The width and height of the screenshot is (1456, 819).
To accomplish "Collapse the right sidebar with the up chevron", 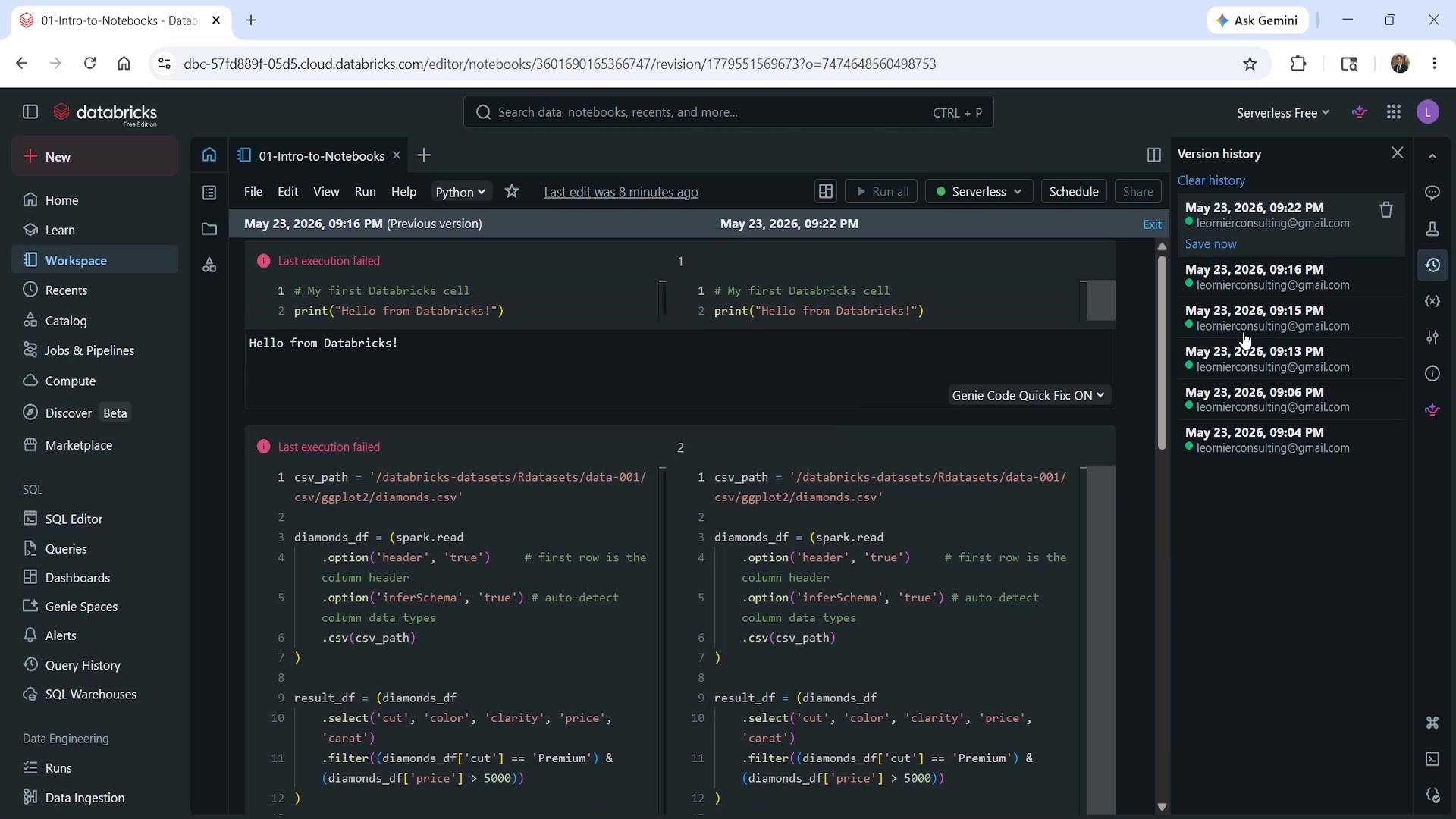I will coord(1432,156).
